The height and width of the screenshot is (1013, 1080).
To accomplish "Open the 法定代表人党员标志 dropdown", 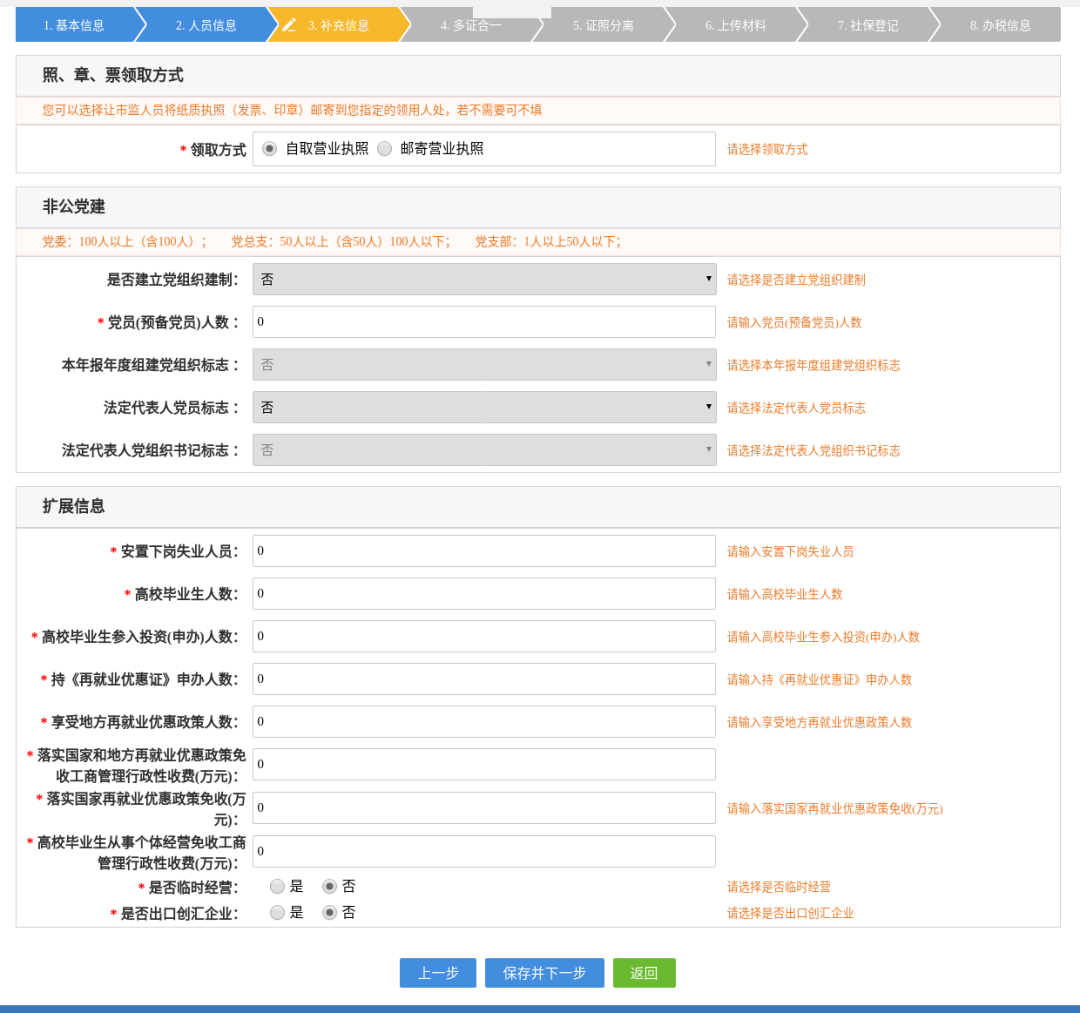I will (x=484, y=408).
